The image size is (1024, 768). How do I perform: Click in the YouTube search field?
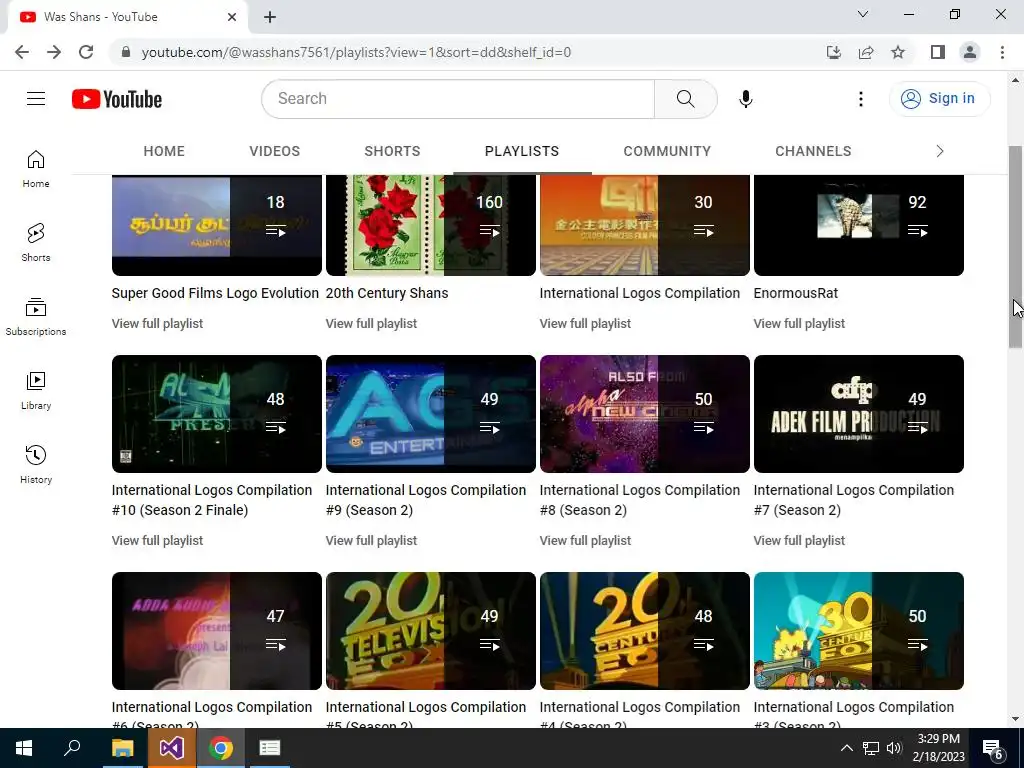[x=458, y=99]
